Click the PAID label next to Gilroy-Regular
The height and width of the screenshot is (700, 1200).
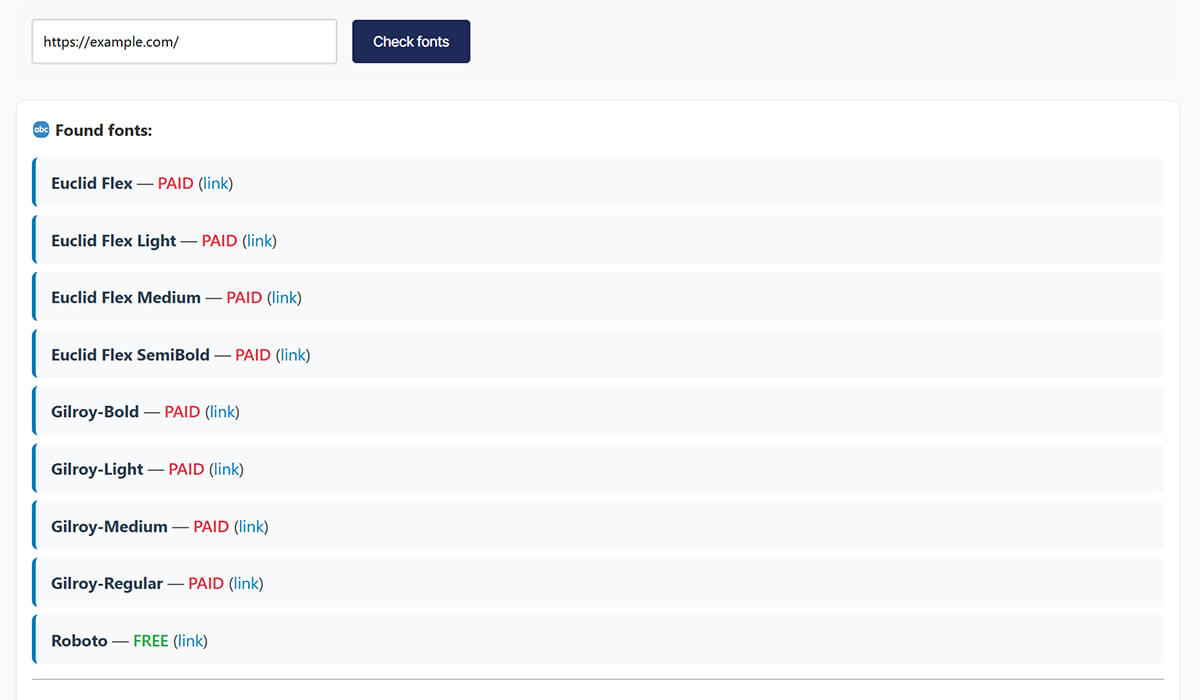click(206, 583)
